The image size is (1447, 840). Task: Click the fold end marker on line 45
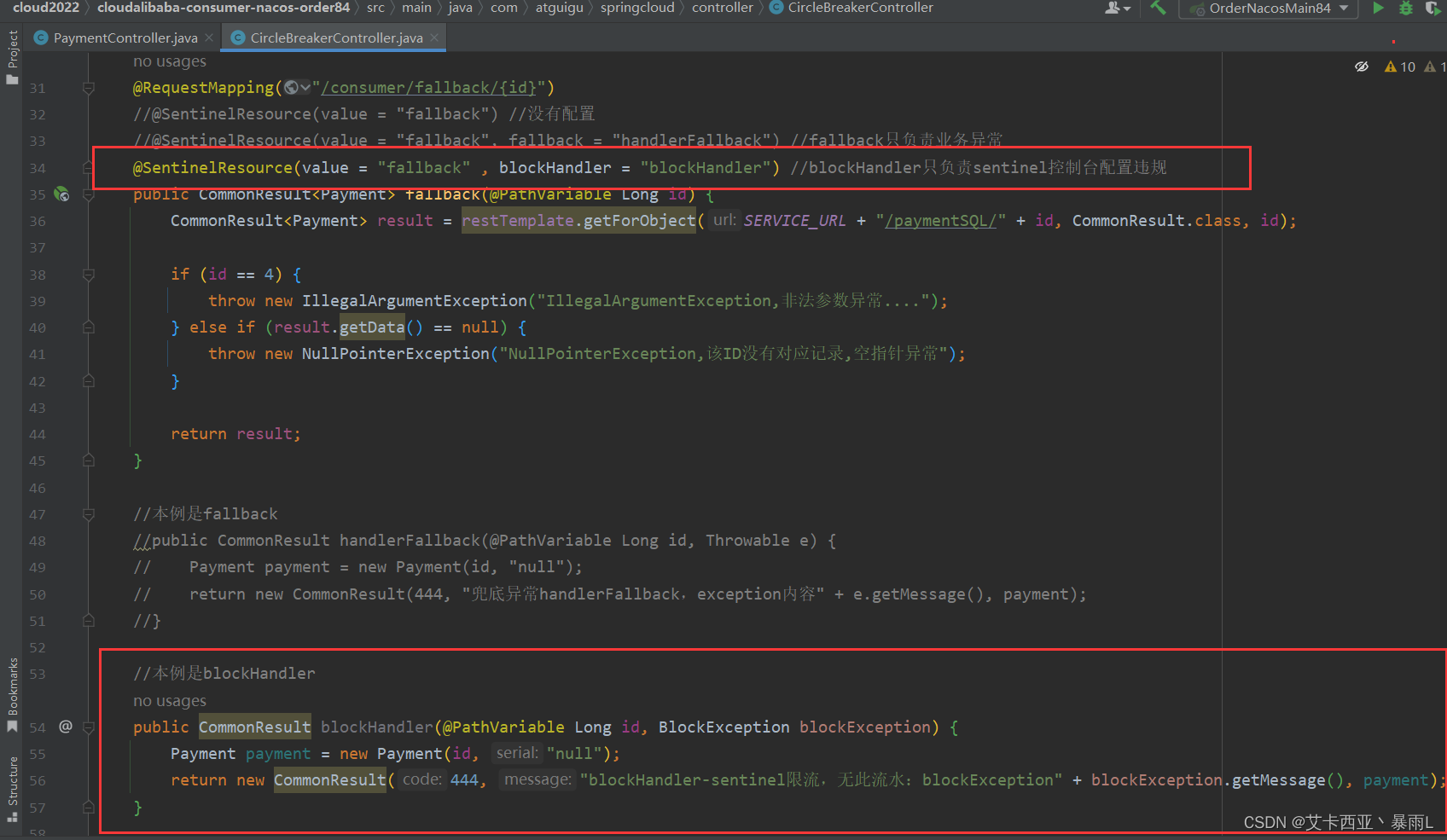[x=88, y=461]
